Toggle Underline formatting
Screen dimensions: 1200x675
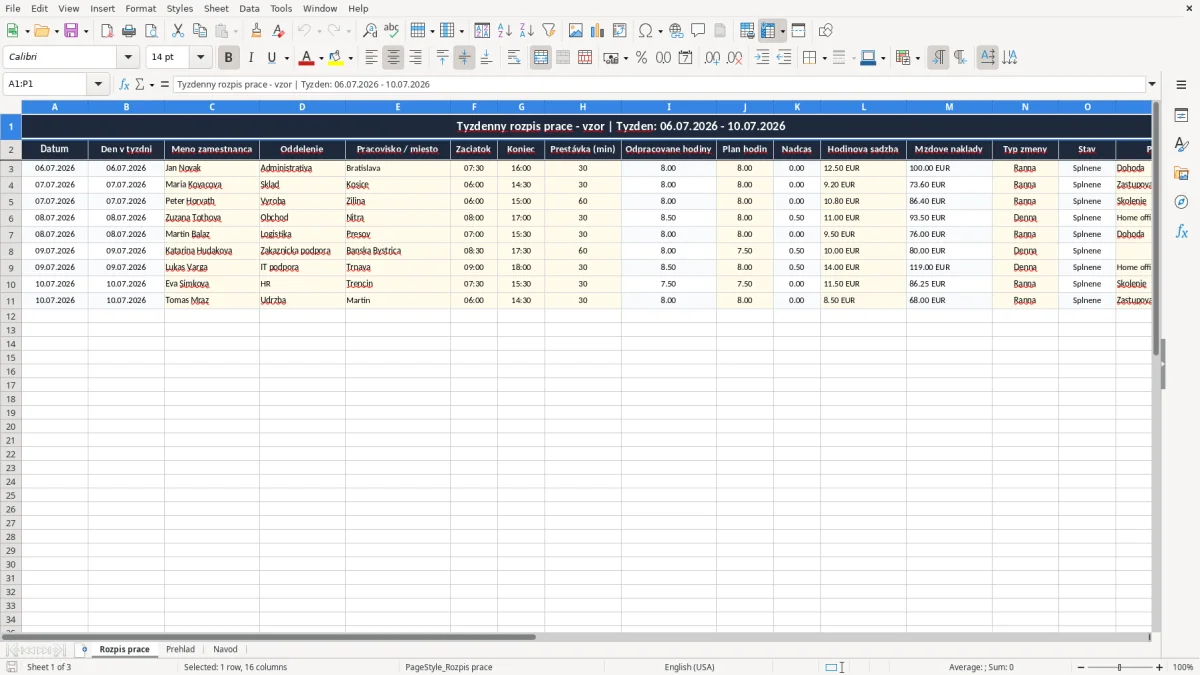click(271, 58)
